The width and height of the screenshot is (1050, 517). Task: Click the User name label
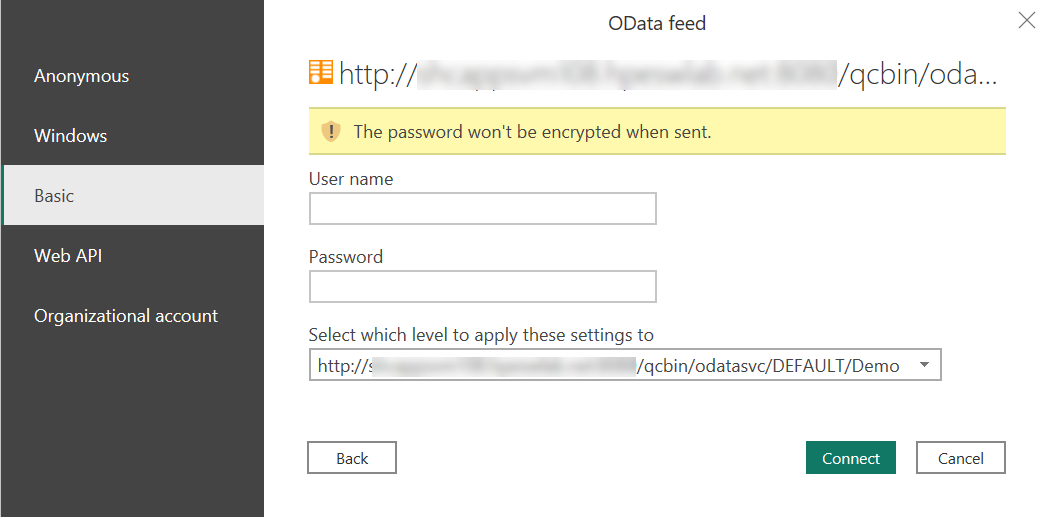351,179
